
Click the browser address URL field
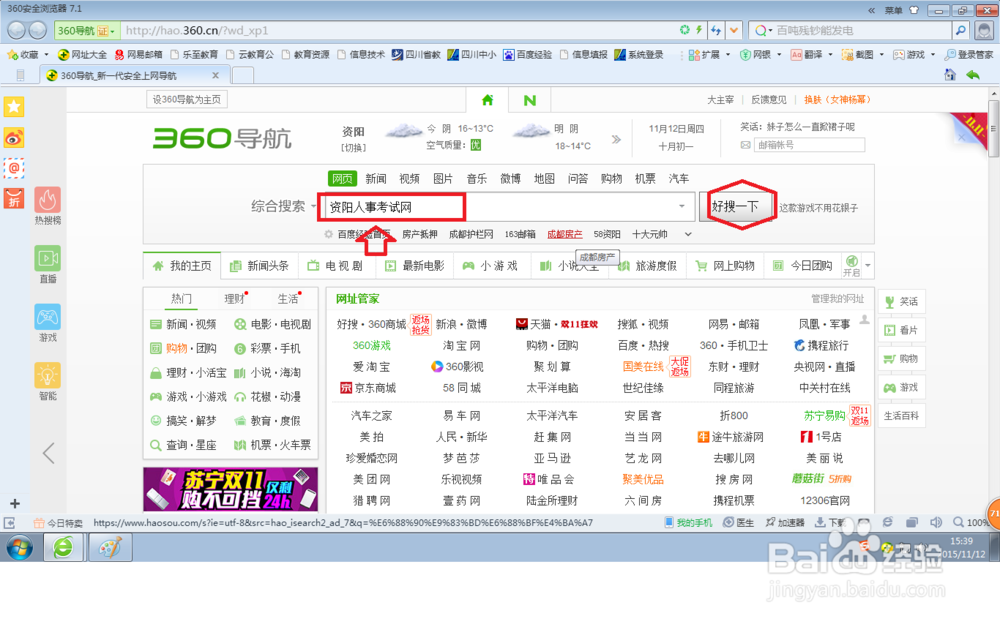tap(399, 30)
